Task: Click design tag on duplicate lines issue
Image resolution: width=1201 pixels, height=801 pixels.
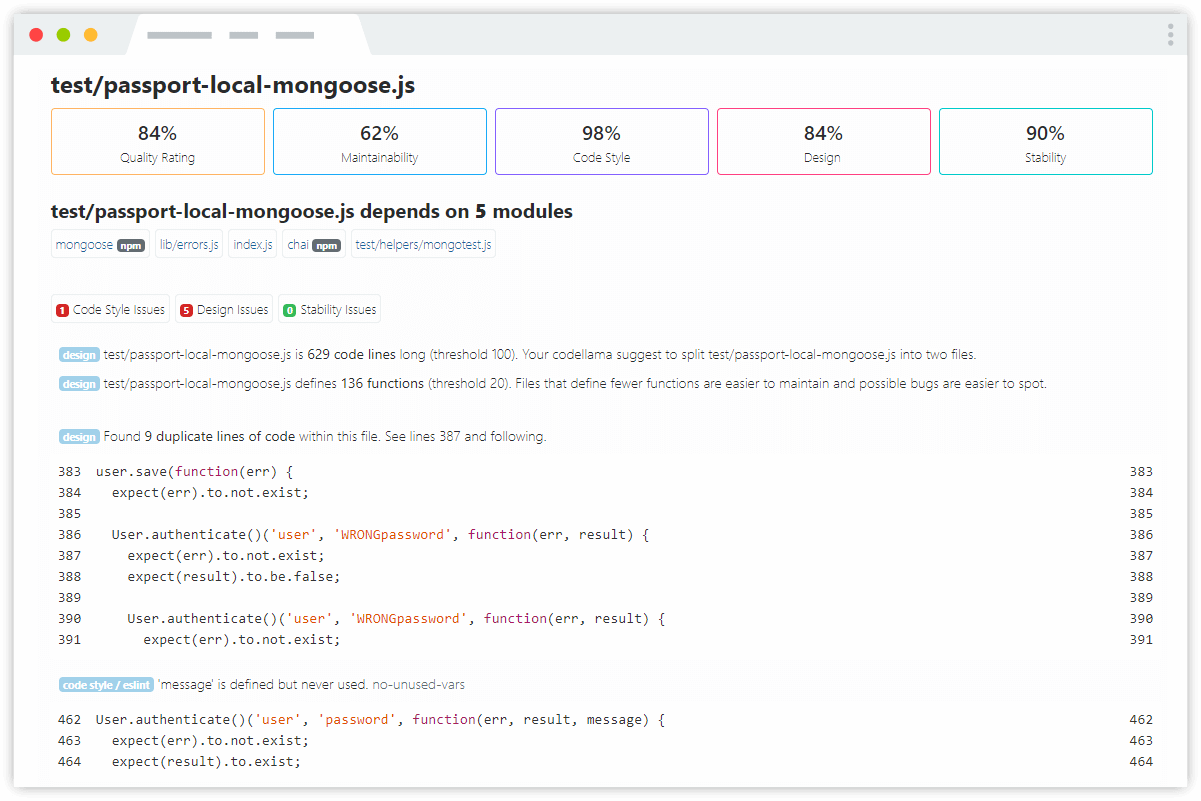Action: click(79, 437)
